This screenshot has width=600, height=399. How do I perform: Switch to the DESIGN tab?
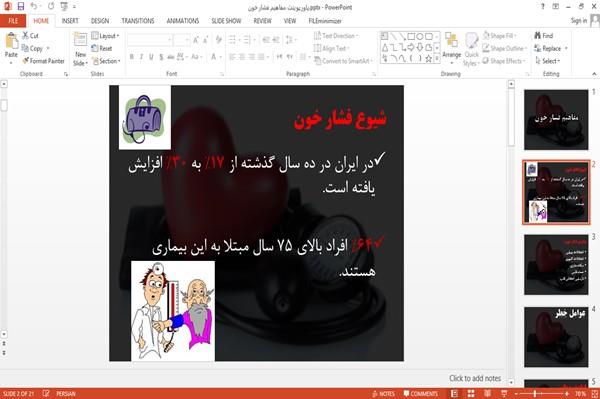click(100, 21)
